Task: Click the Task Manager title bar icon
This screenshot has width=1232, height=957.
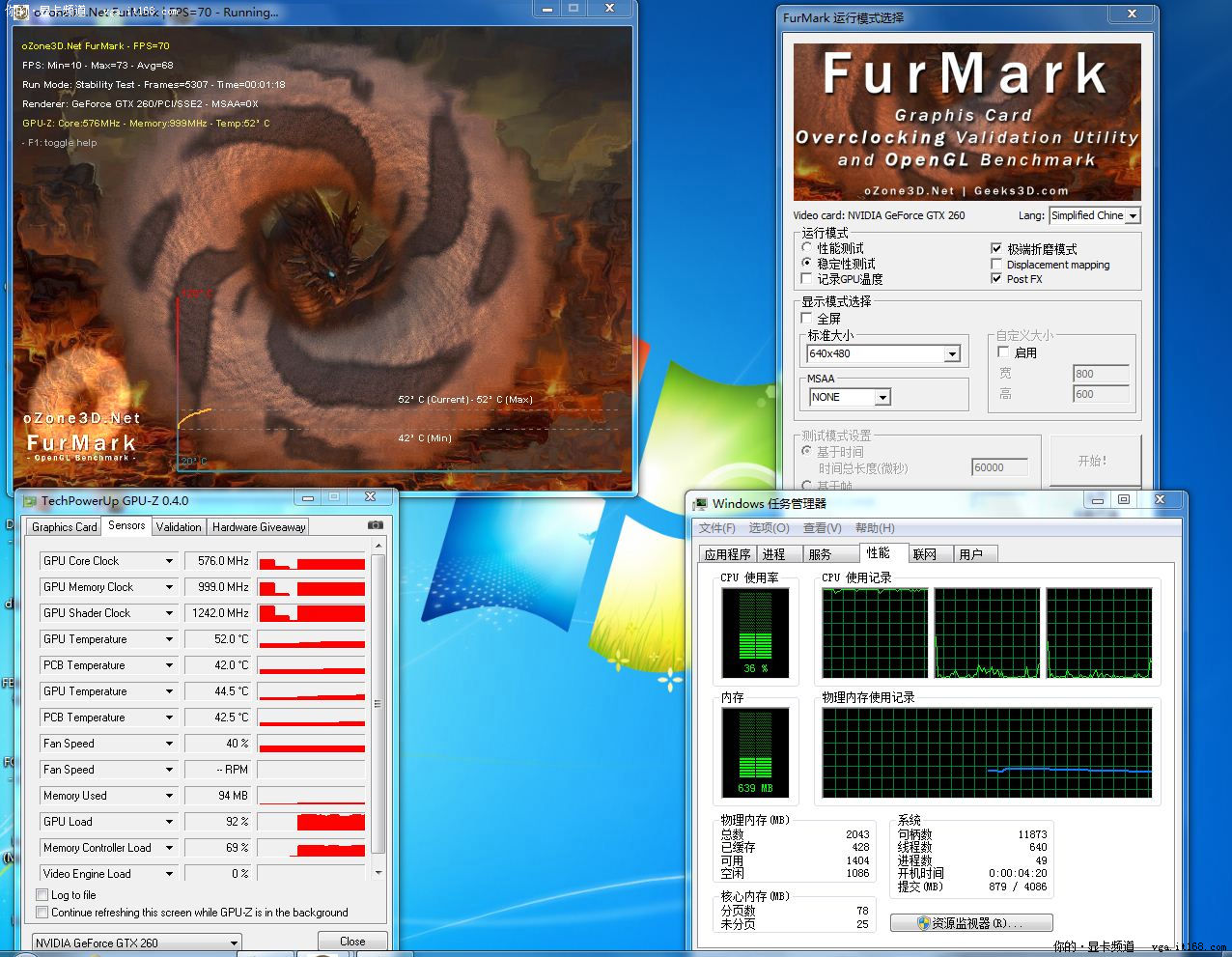Action: click(701, 504)
